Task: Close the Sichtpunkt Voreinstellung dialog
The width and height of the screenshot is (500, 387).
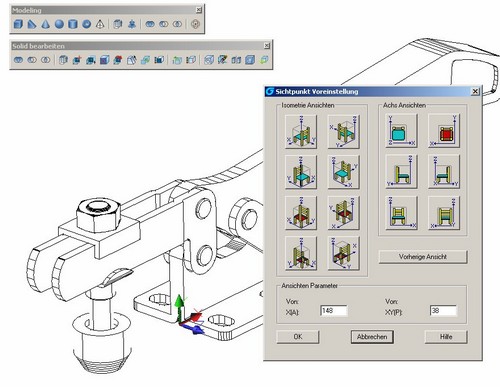Action: pos(475,91)
